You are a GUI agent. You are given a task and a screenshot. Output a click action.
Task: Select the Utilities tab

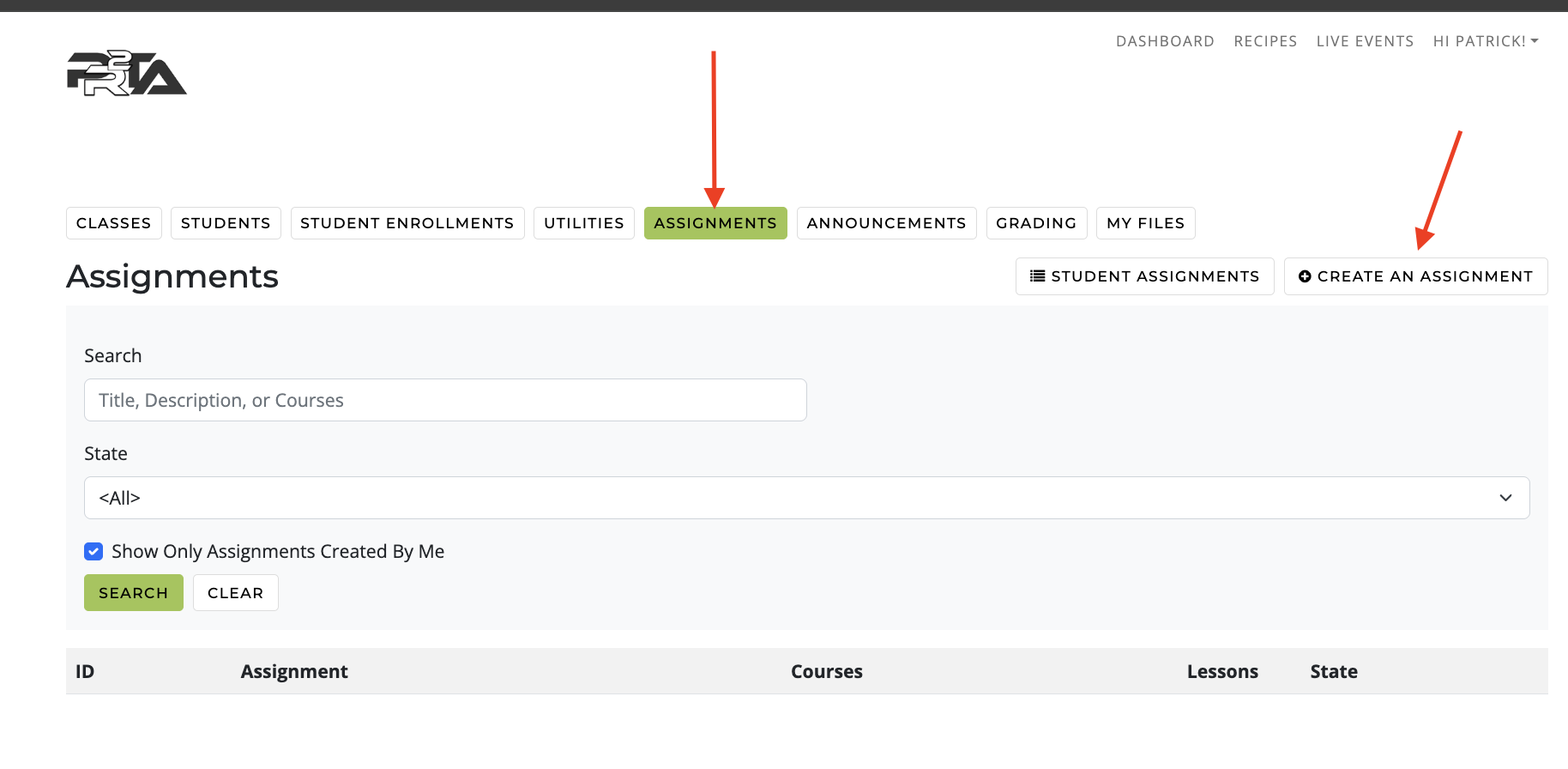click(x=584, y=223)
